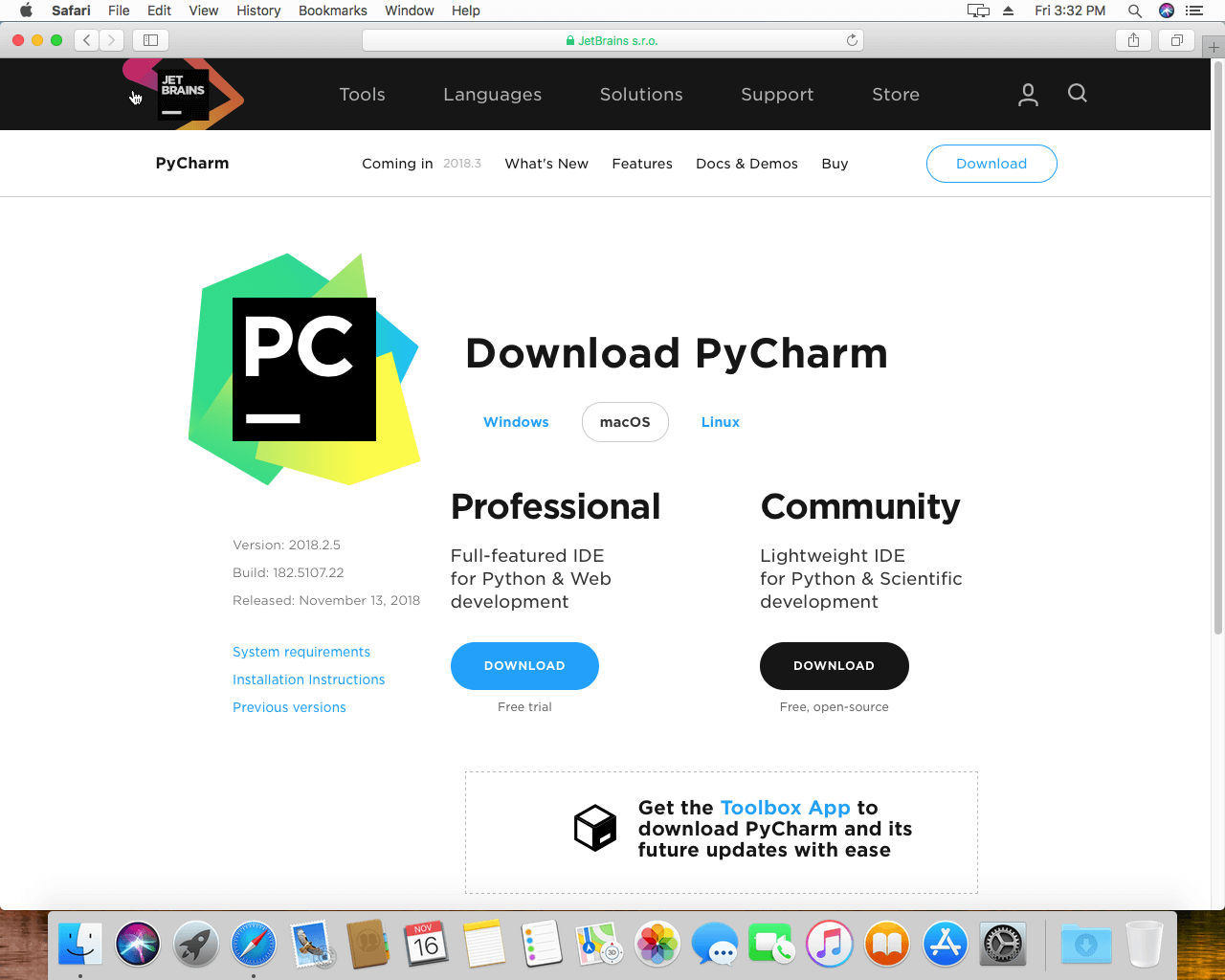Click the PyCharm PC logo image
The height and width of the screenshot is (980, 1225).
[304, 369]
